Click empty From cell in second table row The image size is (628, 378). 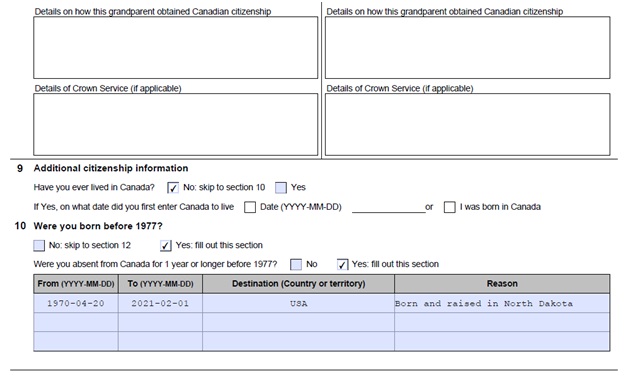[76, 322]
